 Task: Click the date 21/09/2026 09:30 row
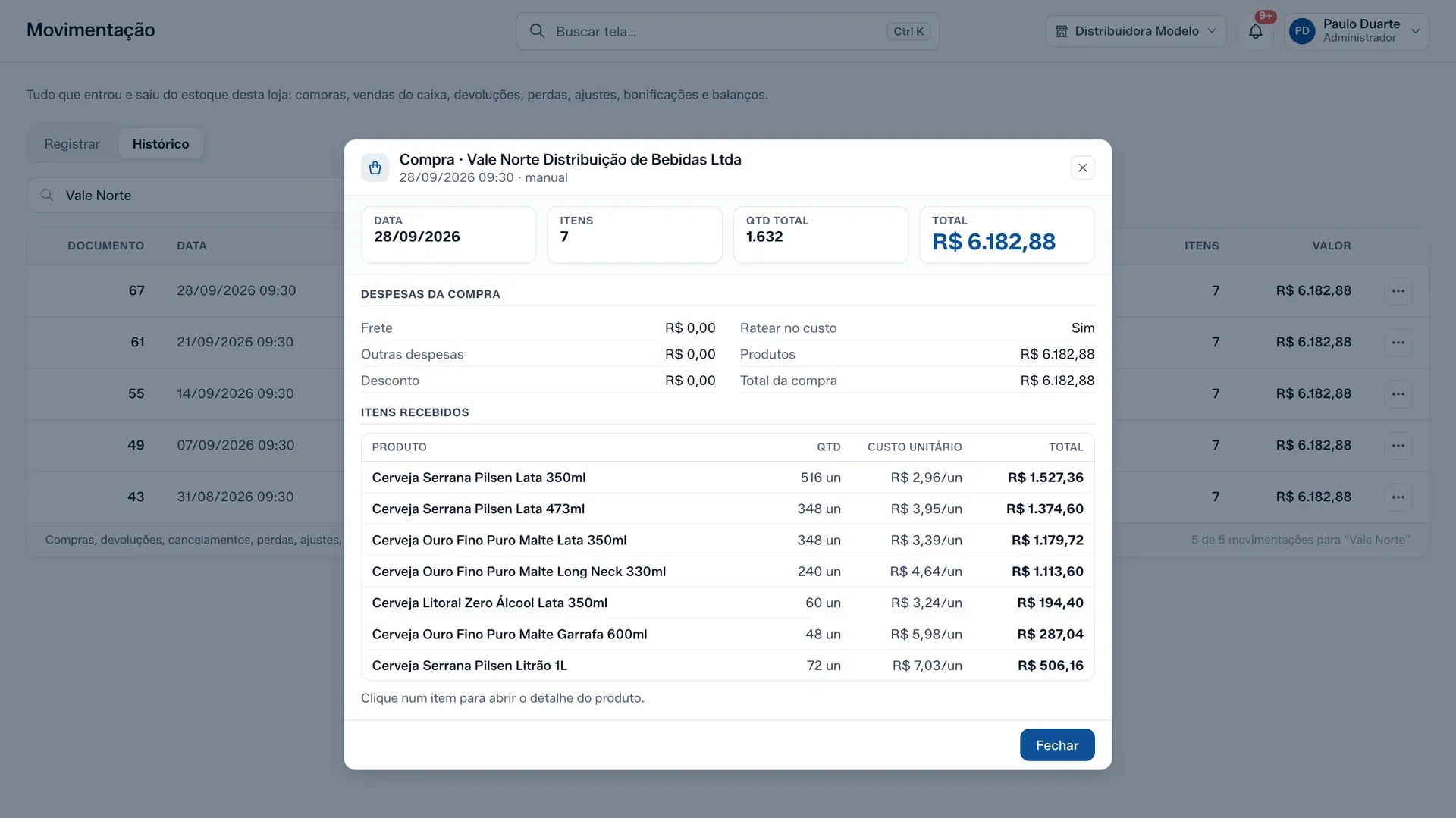[x=235, y=342]
